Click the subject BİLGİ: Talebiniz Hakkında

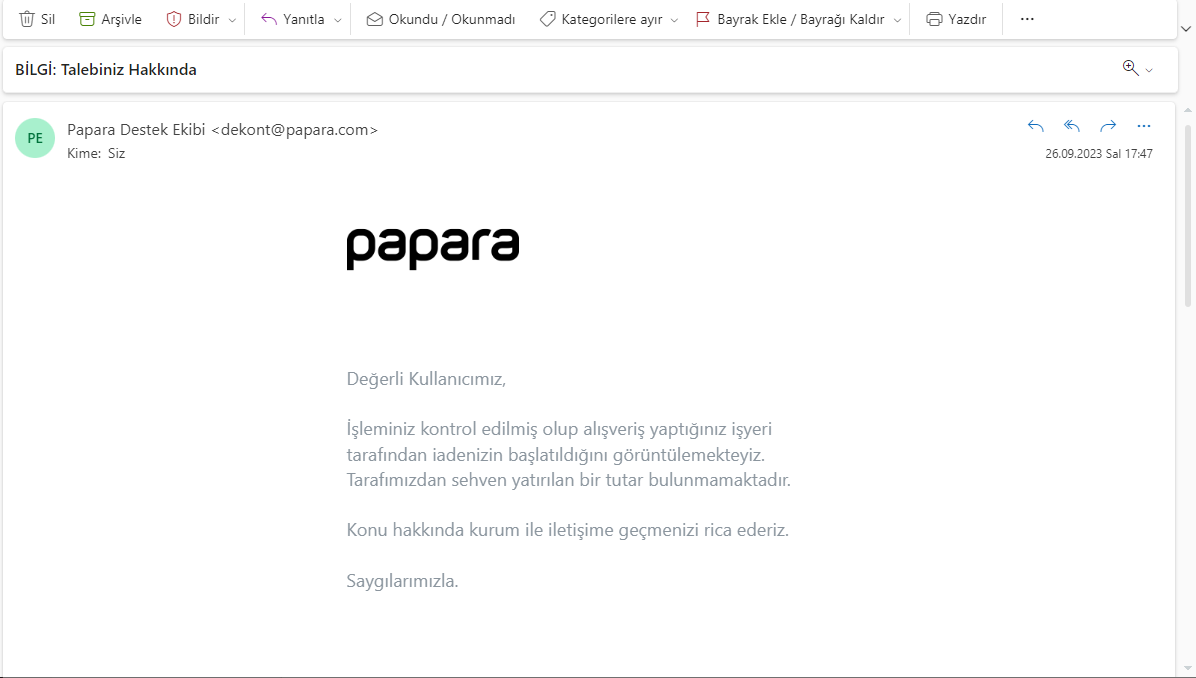tap(106, 69)
